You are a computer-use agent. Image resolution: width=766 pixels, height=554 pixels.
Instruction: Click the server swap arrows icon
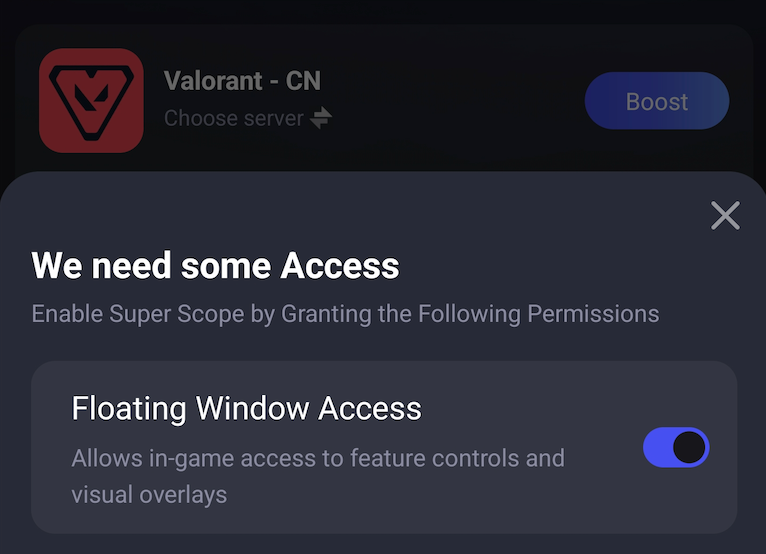pyautogui.click(x=320, y=118)
